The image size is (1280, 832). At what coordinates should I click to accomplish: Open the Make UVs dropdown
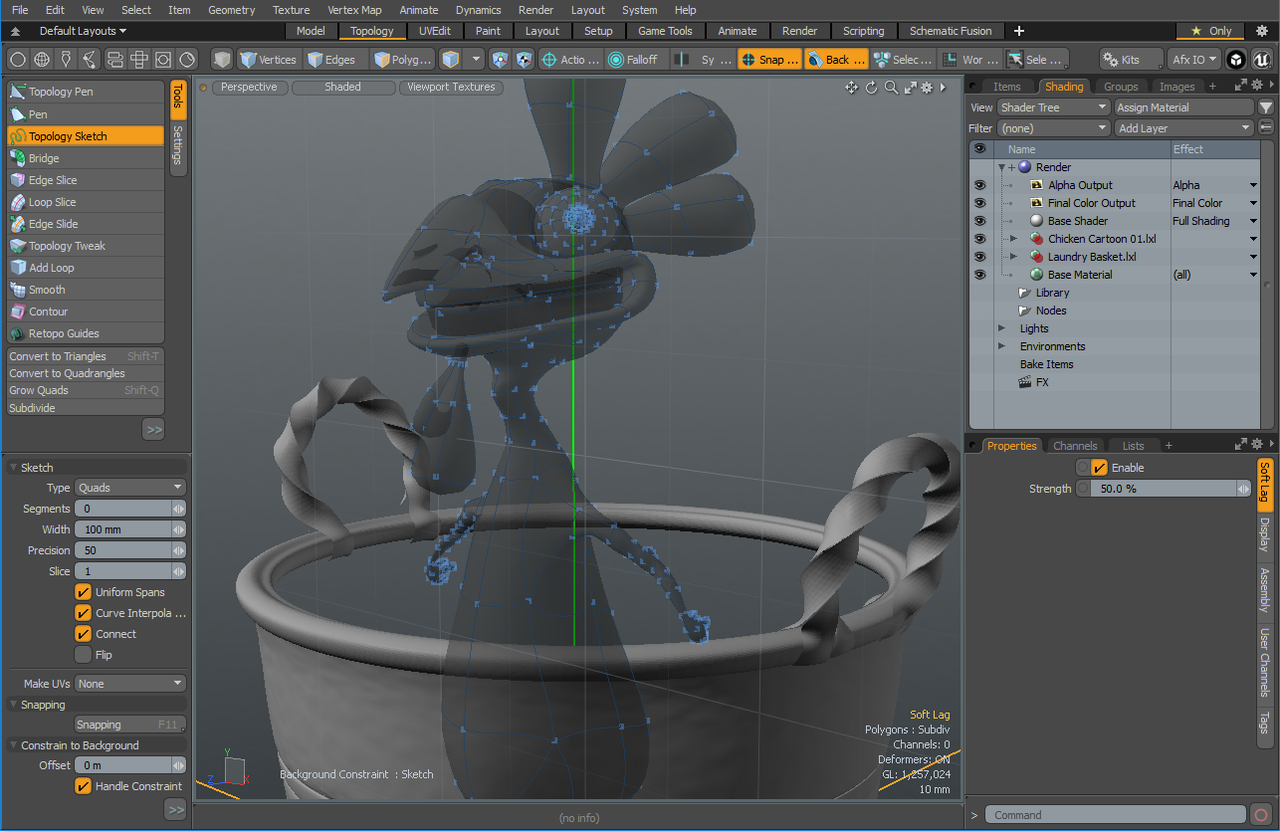click(129, 683)
